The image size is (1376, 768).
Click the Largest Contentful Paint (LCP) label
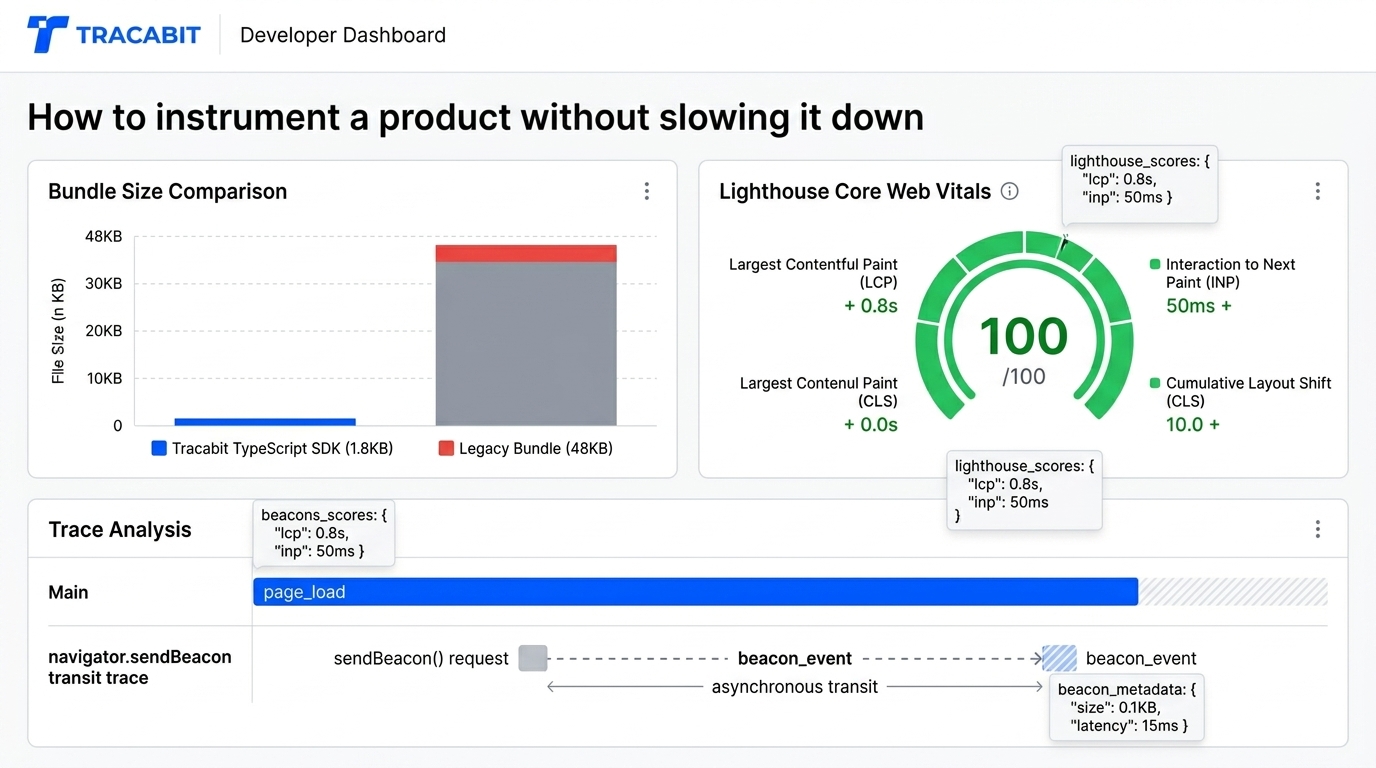click(x=813, y=273)
